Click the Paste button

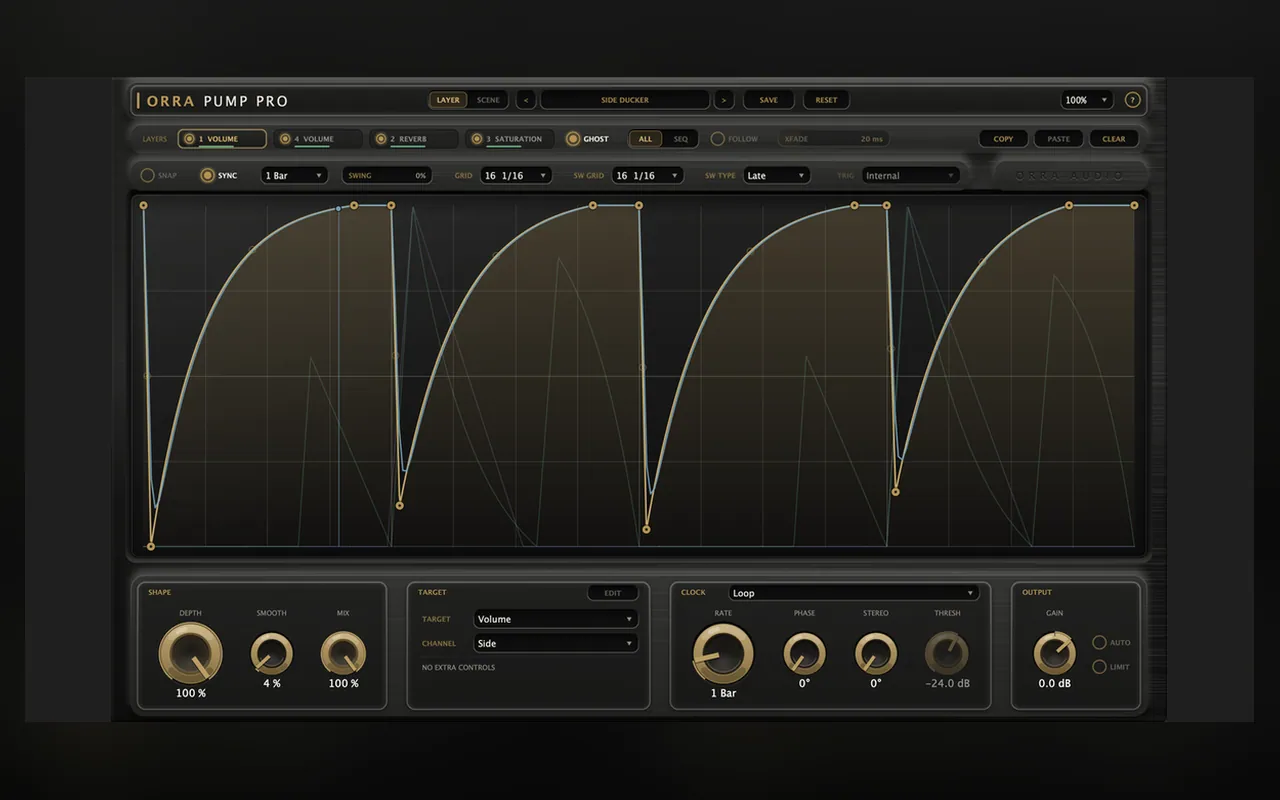click(x=1059, y=139)
